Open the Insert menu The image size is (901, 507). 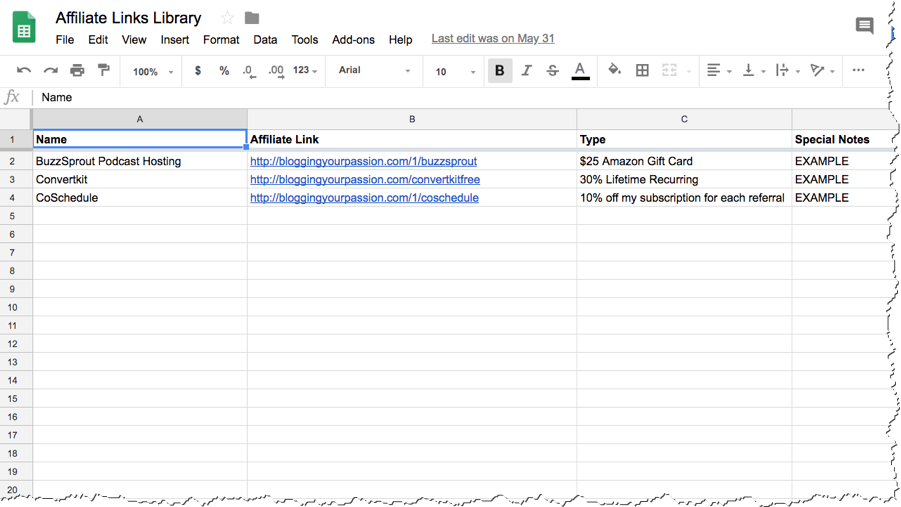pyautogui.click(x=175, y=40)
